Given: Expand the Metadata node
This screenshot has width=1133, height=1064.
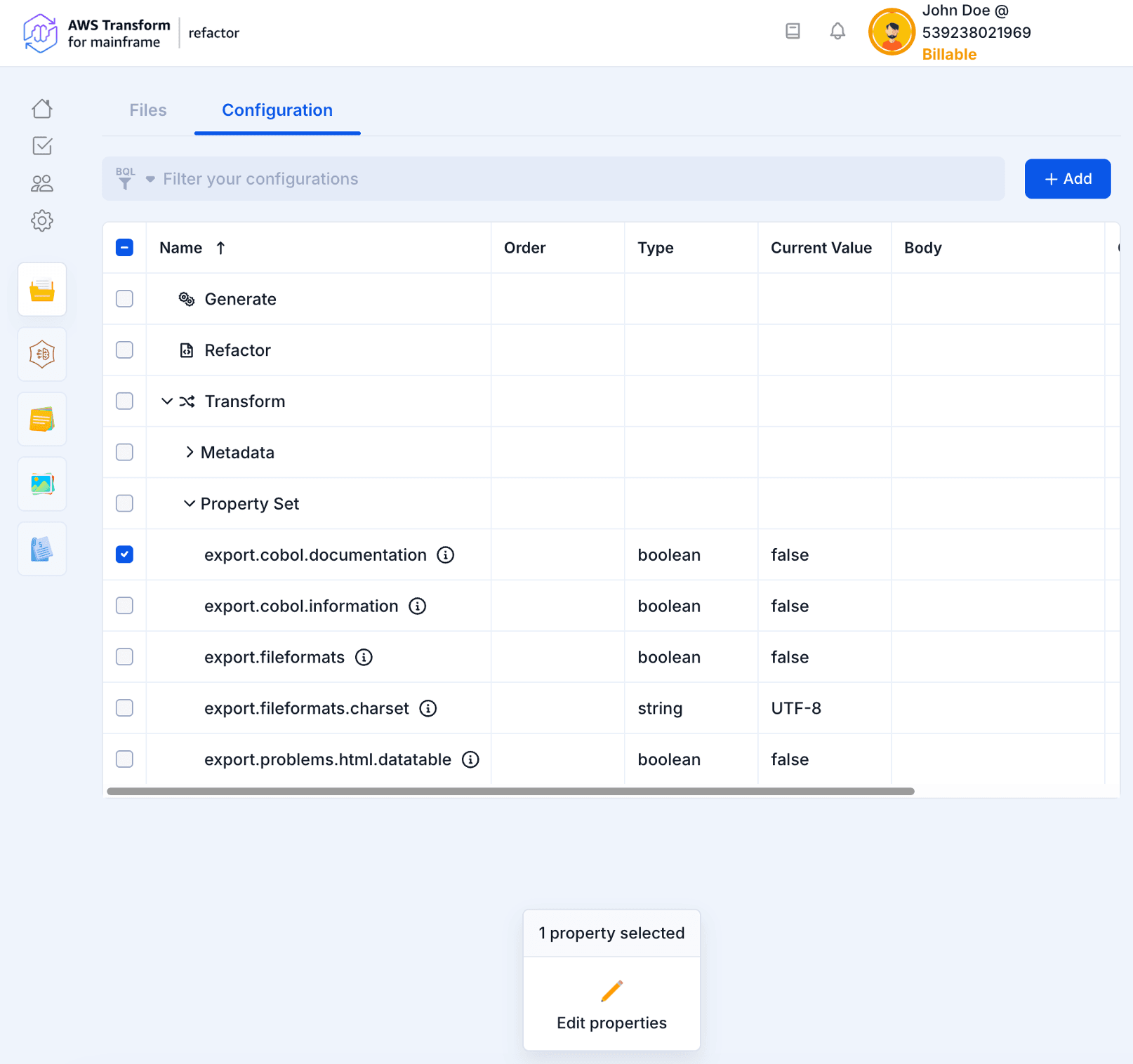Looking at the screenshot, I should [190, 453].
